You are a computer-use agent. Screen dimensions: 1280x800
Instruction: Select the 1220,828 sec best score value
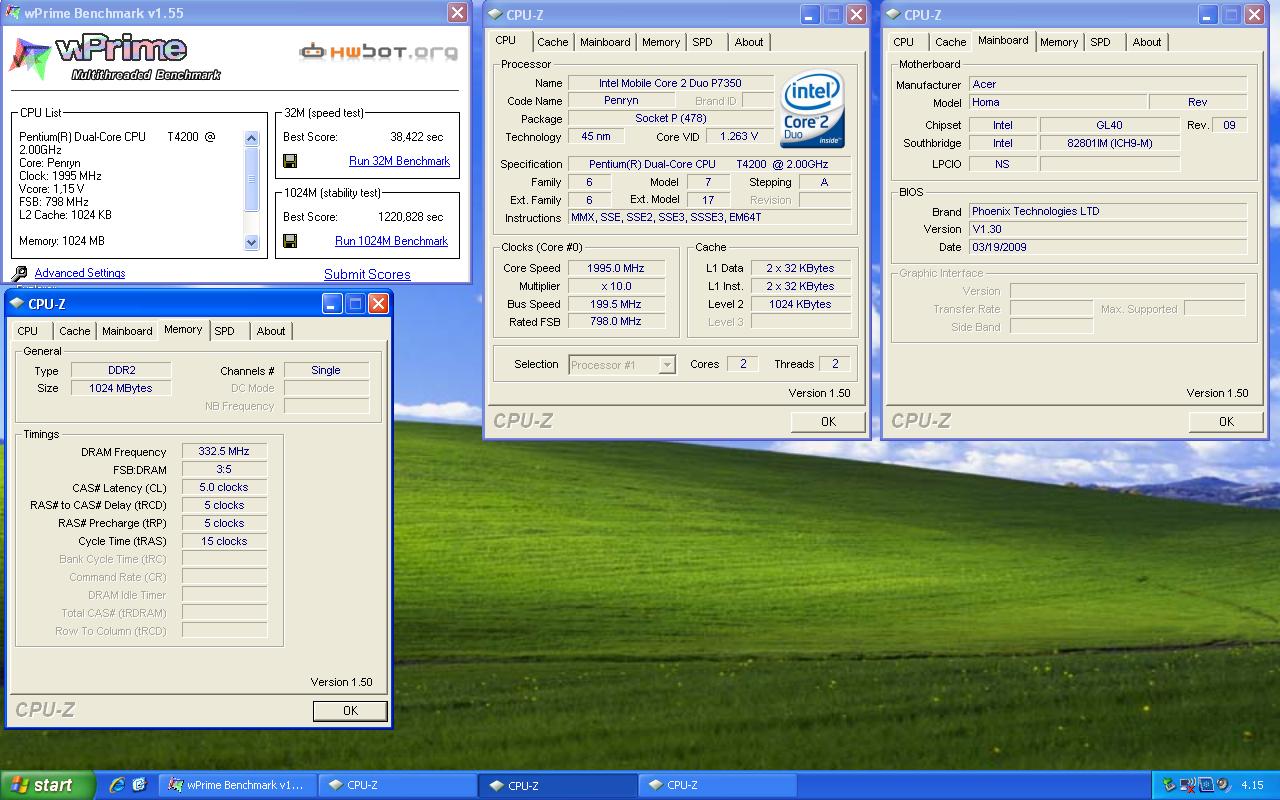coord(411,217)
